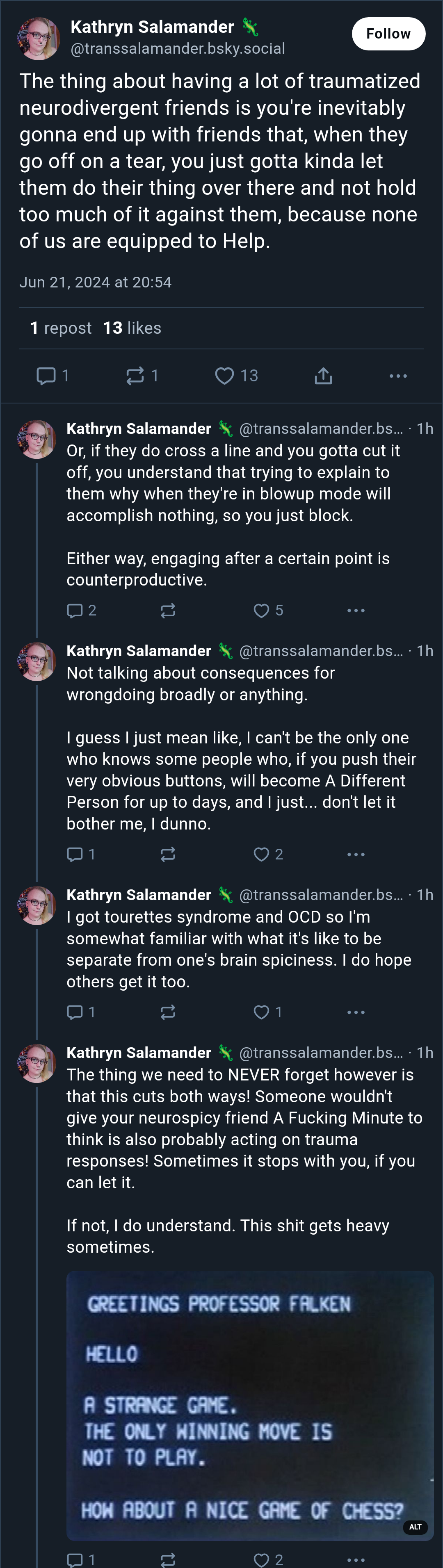Like the reply with 5 likes

click(268, 611)
